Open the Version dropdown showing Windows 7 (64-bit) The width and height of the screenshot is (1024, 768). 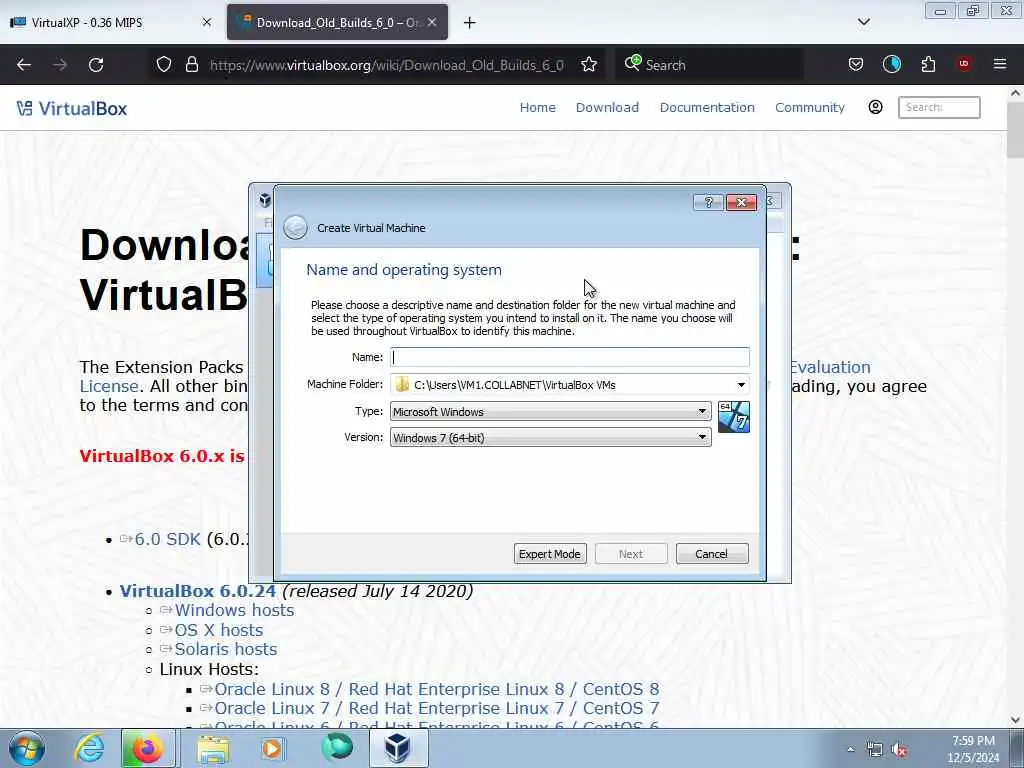click(x=551, y=438)
